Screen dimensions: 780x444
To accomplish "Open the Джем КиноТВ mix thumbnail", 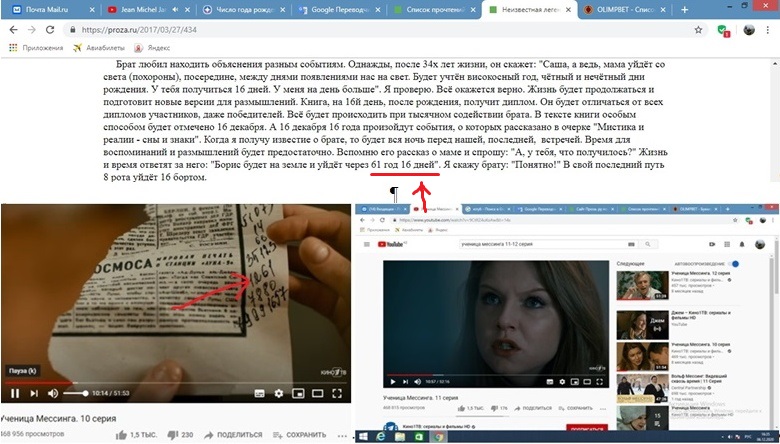I will pyautogui.click(x=642, y=325).
